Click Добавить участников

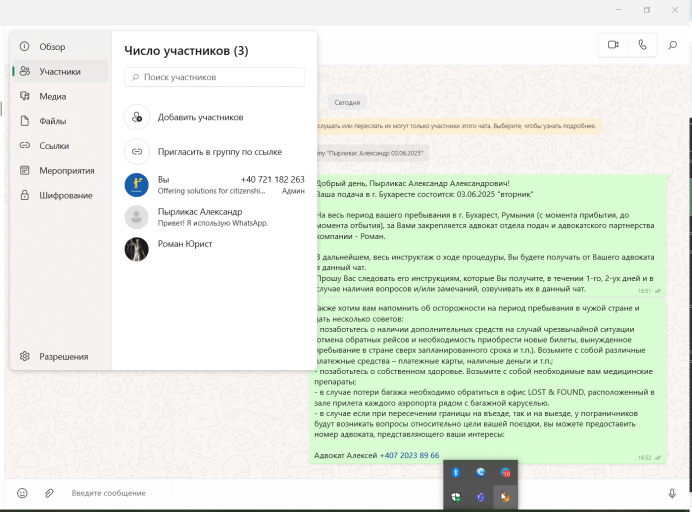click(214, 117)
